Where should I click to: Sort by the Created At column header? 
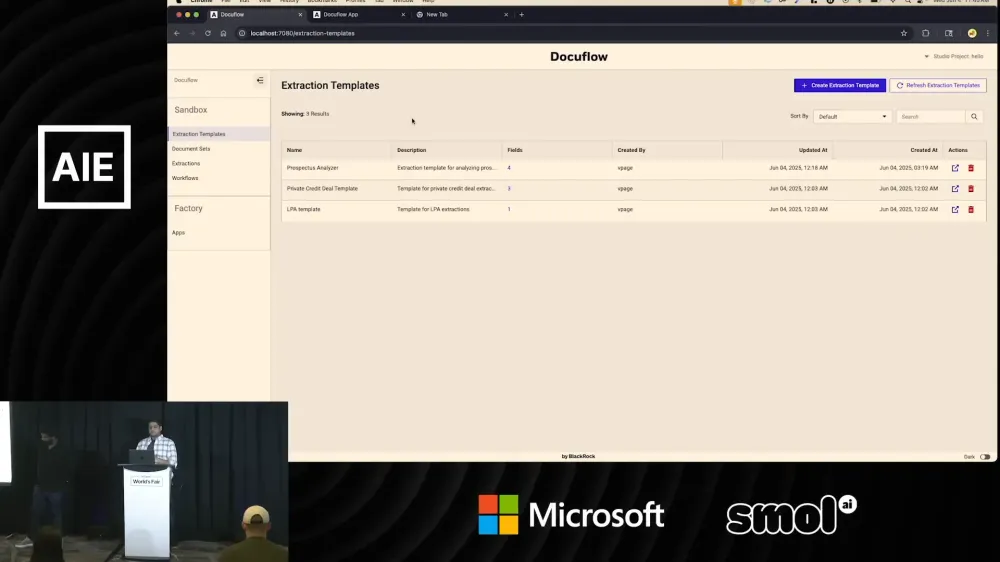coord(923,150)
